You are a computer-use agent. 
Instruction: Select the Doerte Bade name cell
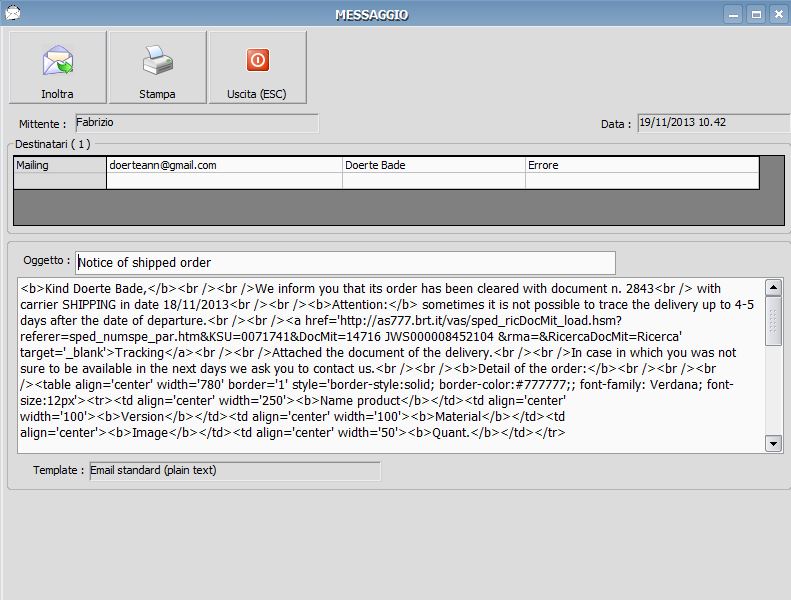[434, 165]
